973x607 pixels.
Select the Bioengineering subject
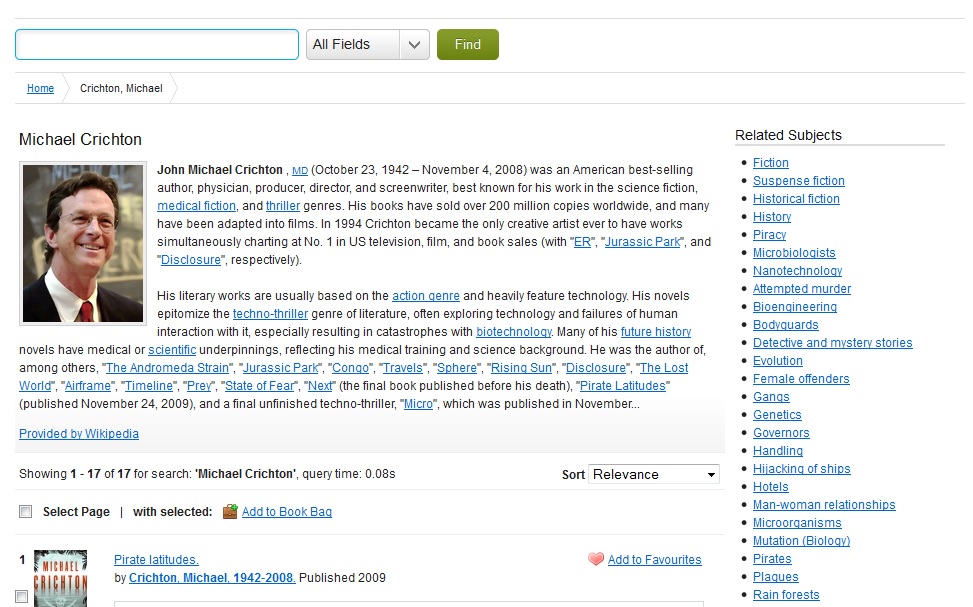pos(795,307)
